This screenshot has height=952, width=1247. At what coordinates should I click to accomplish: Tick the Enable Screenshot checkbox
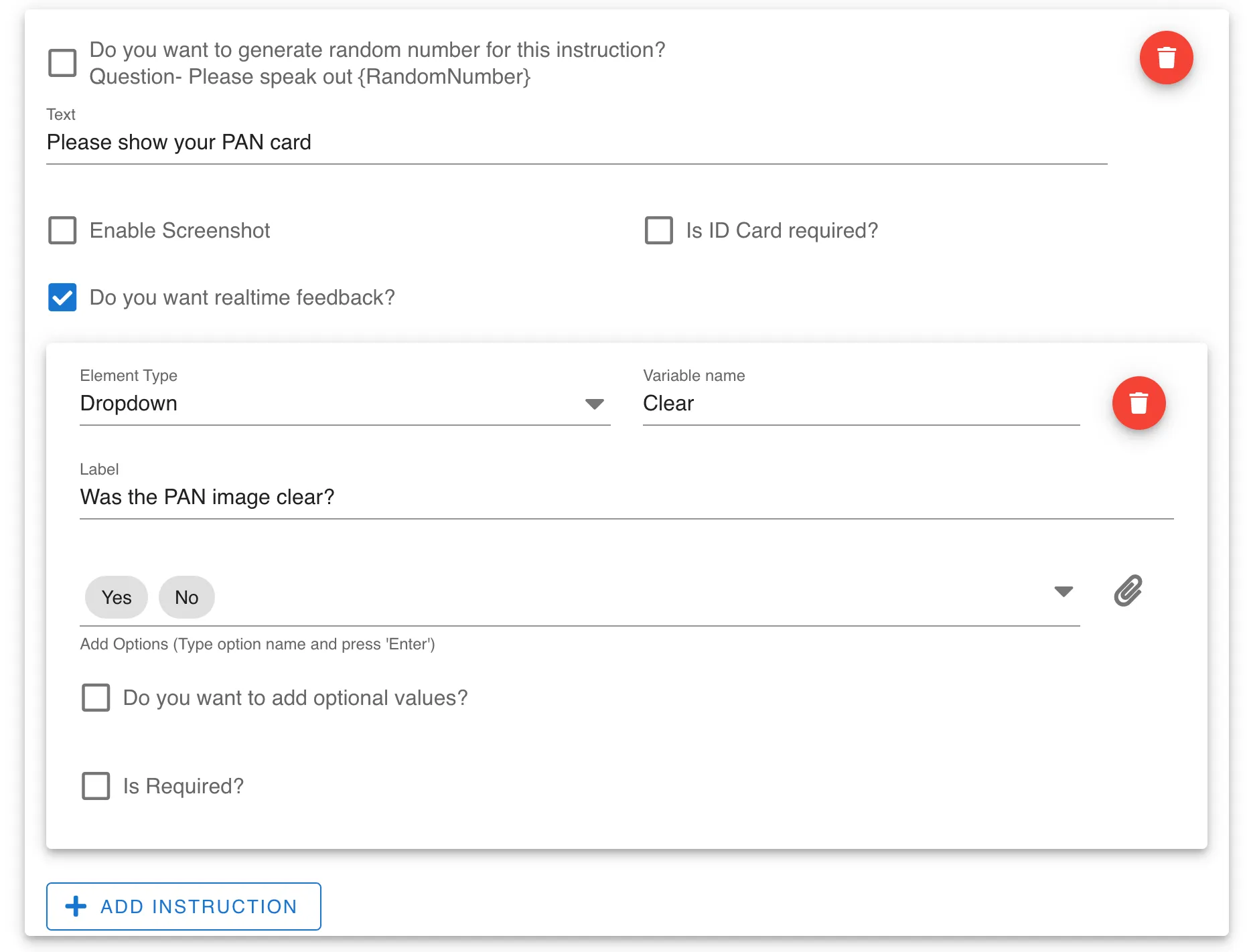coord(62,230)
